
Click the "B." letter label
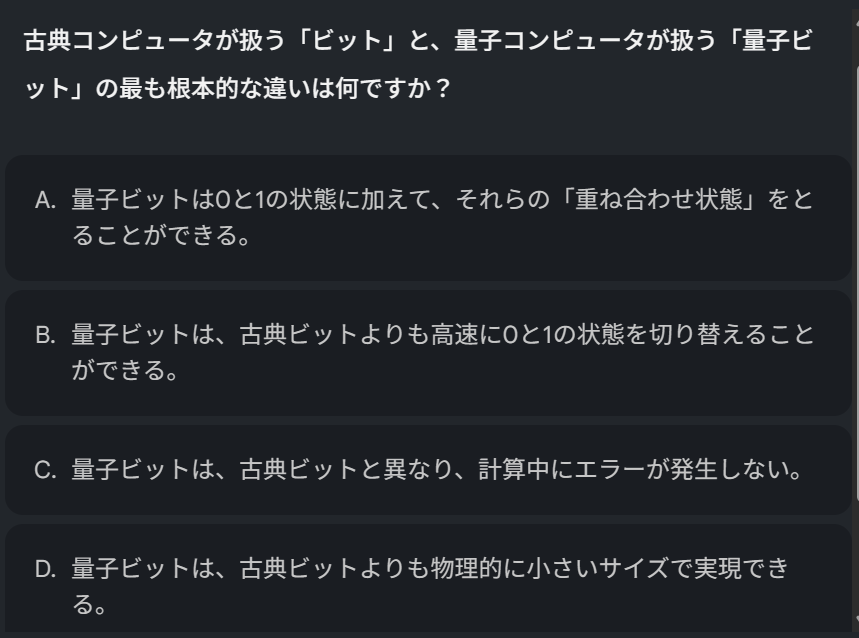click(x=45, y=335)
